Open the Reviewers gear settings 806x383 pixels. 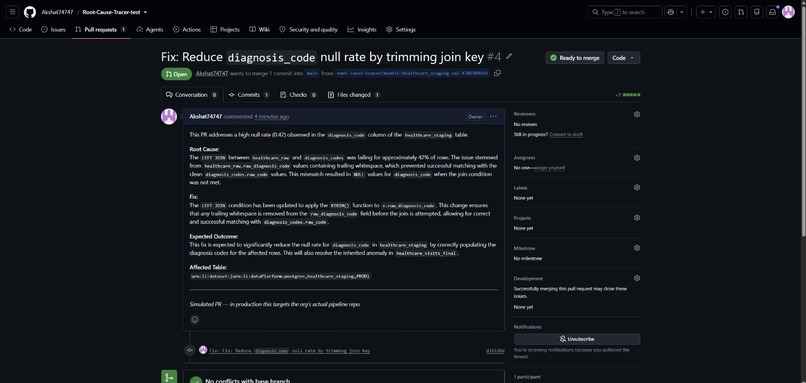click(637, 114)
